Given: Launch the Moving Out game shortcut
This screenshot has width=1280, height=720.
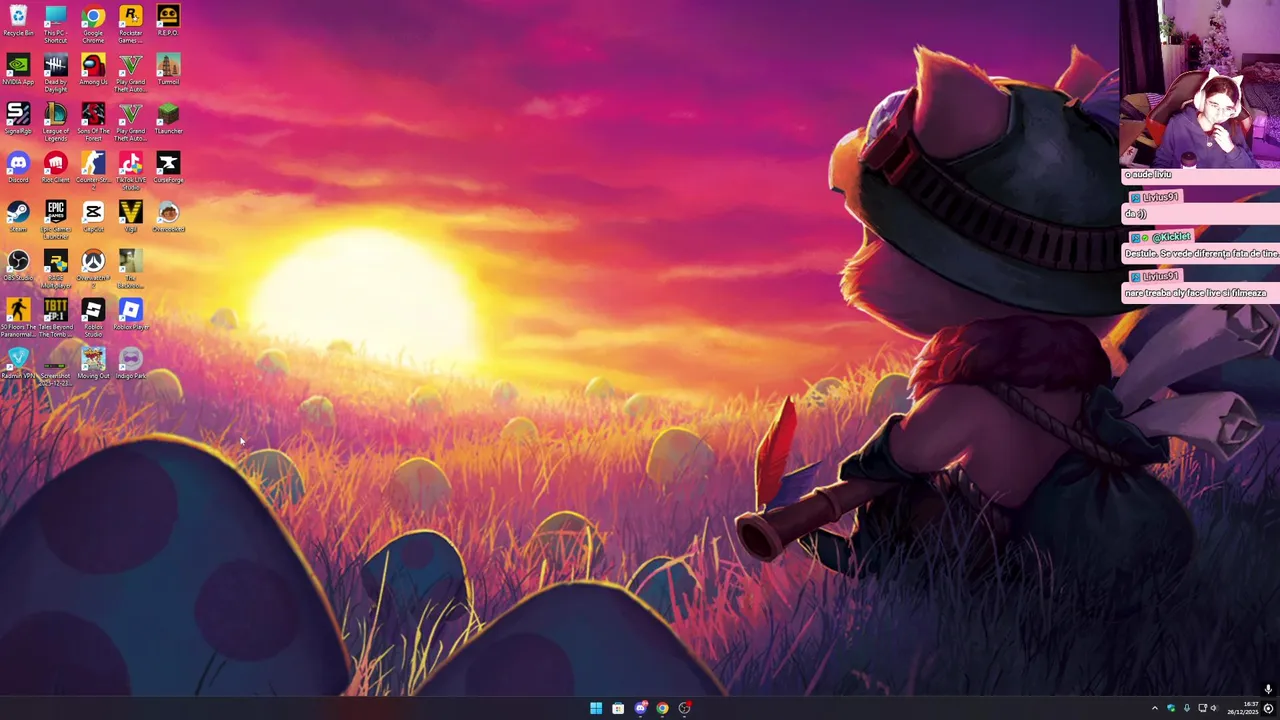Looking at the screenshot, I should click(93, 364).
